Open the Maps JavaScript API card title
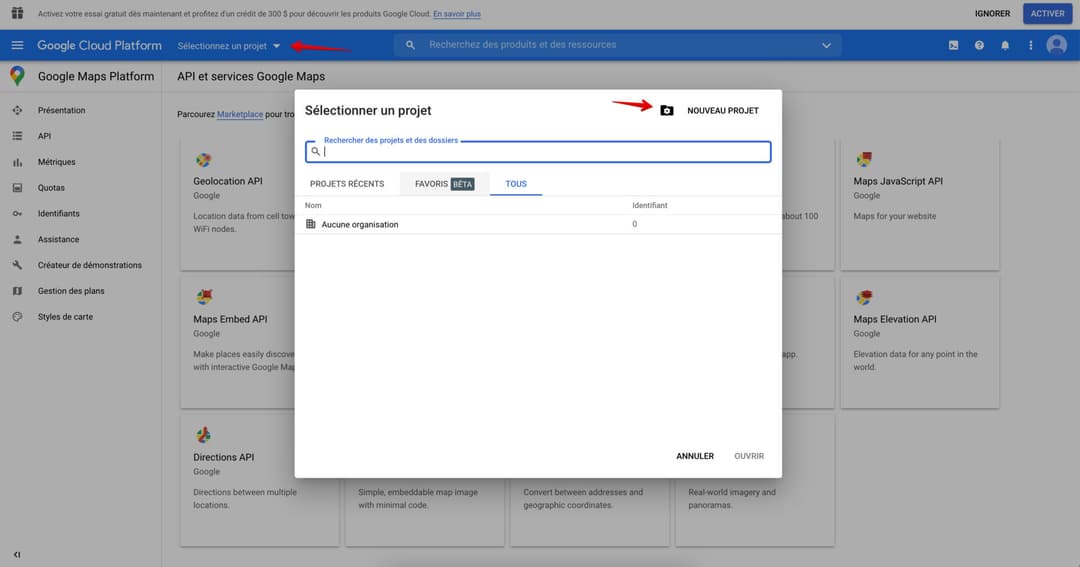This screenshot has width=1080, height=567. [897, 181]
